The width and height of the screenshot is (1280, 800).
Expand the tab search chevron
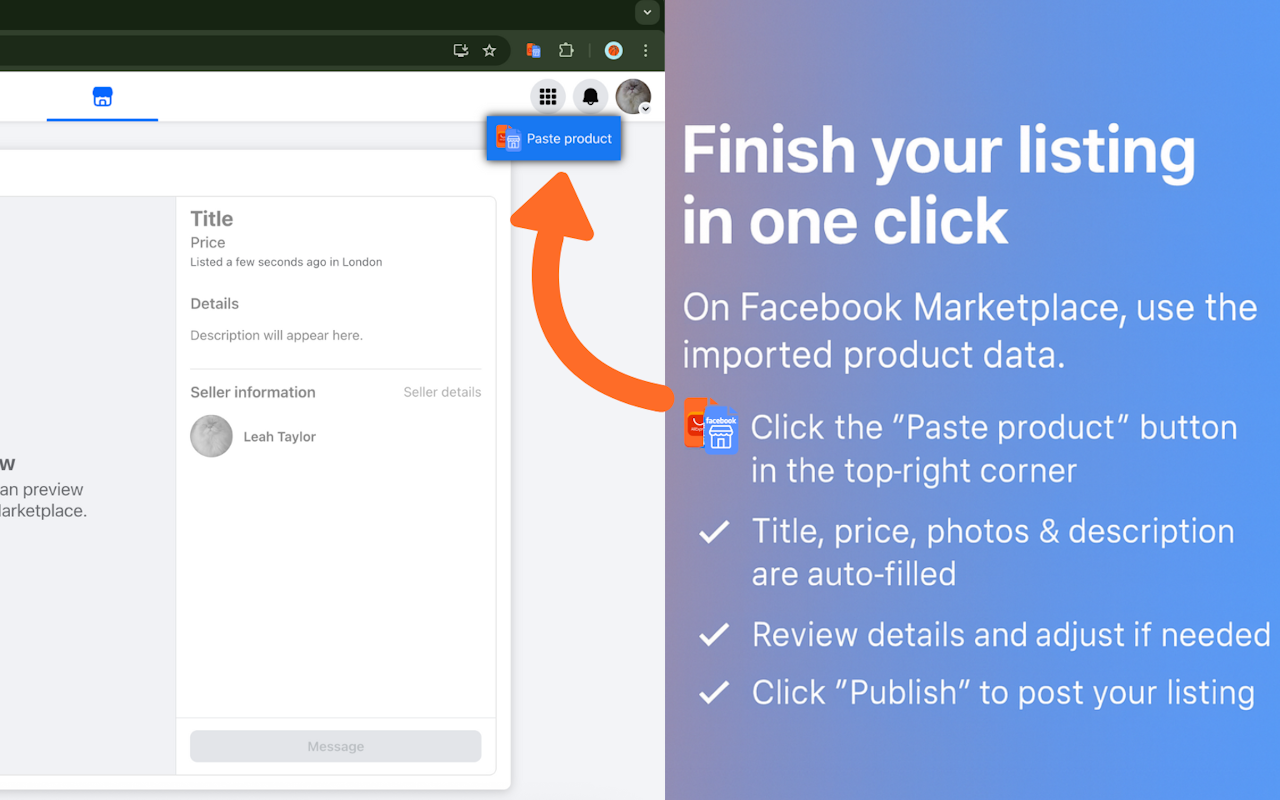click(x=647, y=13)
